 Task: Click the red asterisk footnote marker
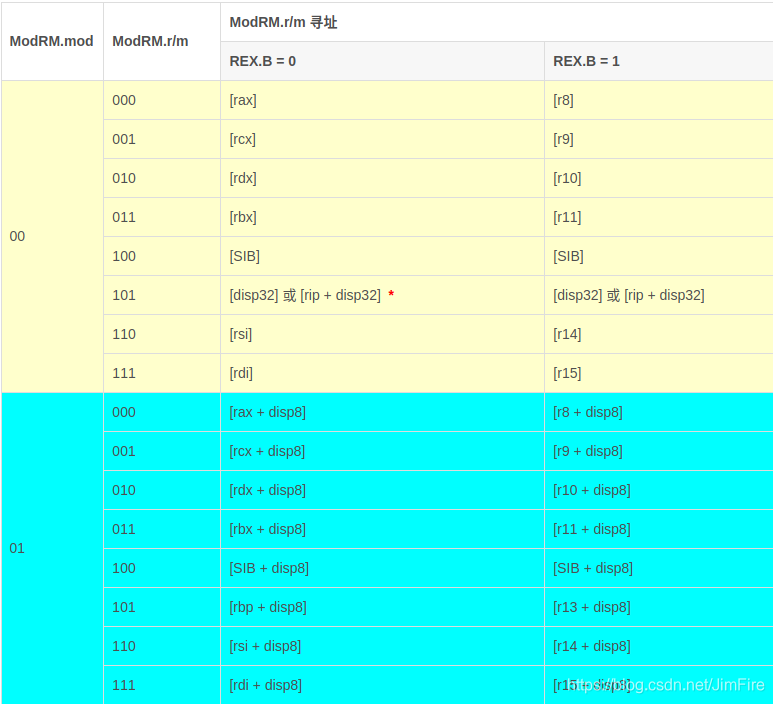[x=391, y=294]
